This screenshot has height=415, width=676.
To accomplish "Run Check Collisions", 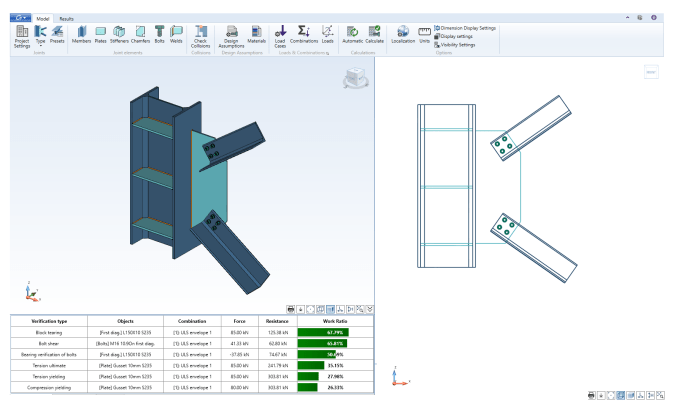I will [200, 37].
